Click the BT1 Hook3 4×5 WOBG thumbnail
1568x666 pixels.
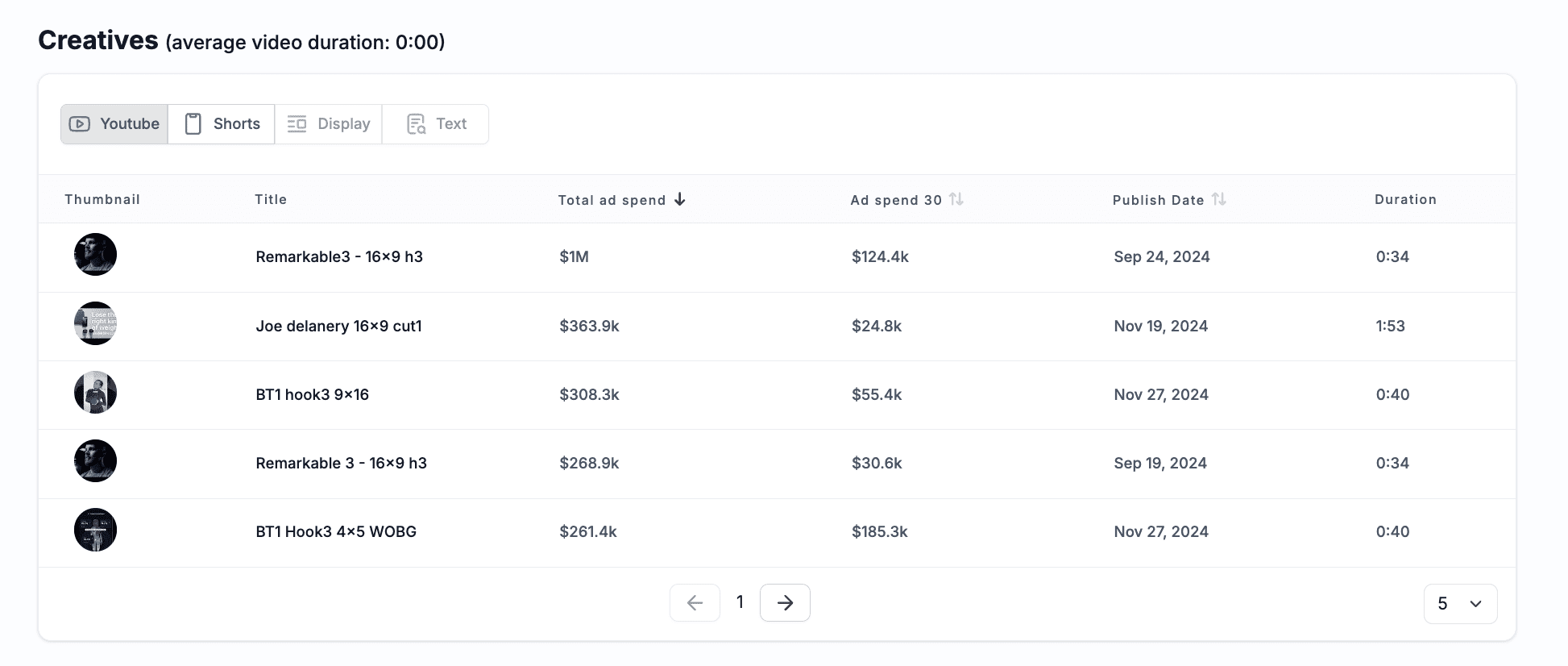pos(96,530)
